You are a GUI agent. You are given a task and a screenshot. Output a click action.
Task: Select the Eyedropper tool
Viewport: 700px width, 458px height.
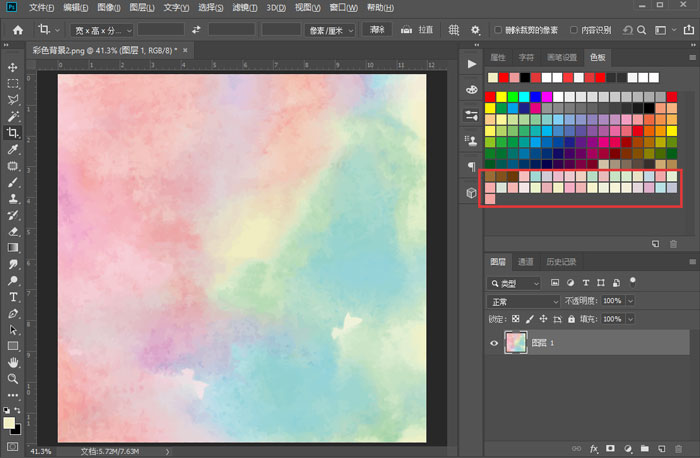pyautogui.click(x=12, y=150)
